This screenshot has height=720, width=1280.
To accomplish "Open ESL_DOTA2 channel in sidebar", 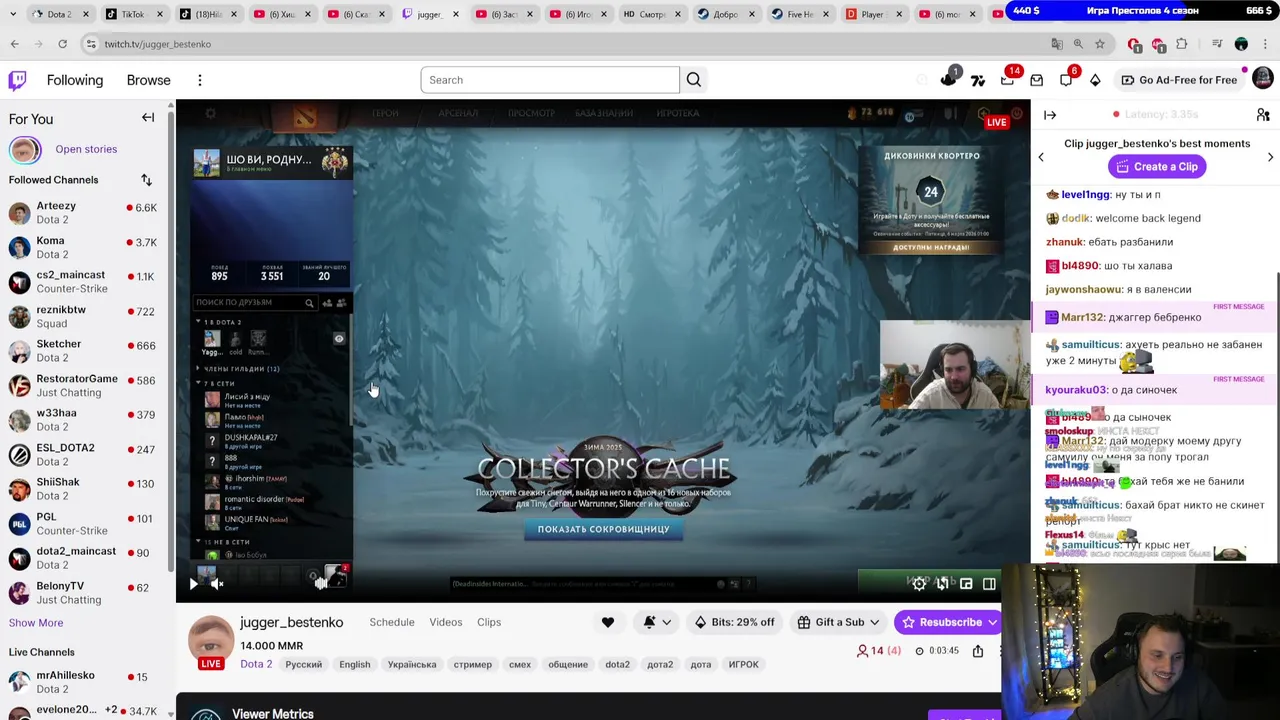I will pos(84,454).
